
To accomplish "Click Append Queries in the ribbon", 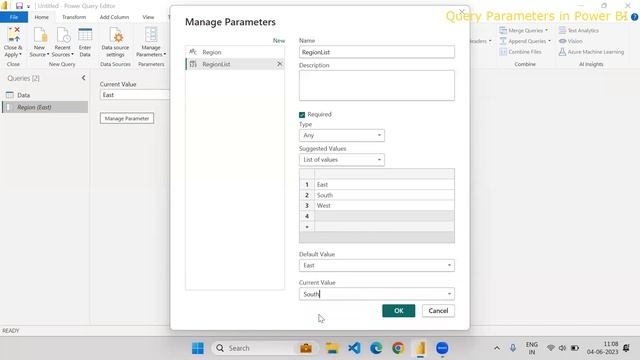I will point(525,41).
